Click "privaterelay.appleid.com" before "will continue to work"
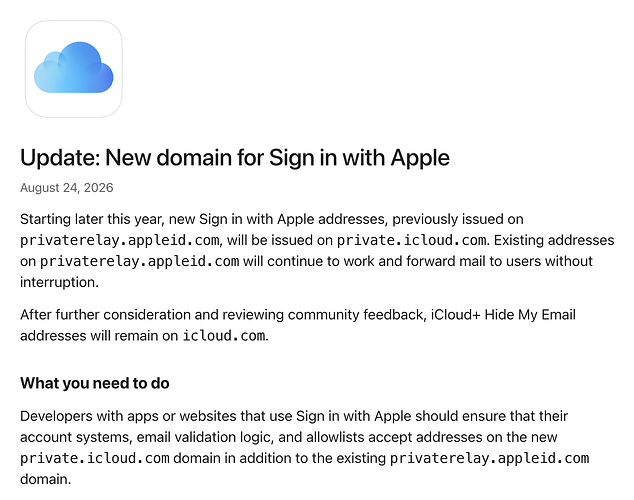The image size is (634, 500). click(139, 262)
